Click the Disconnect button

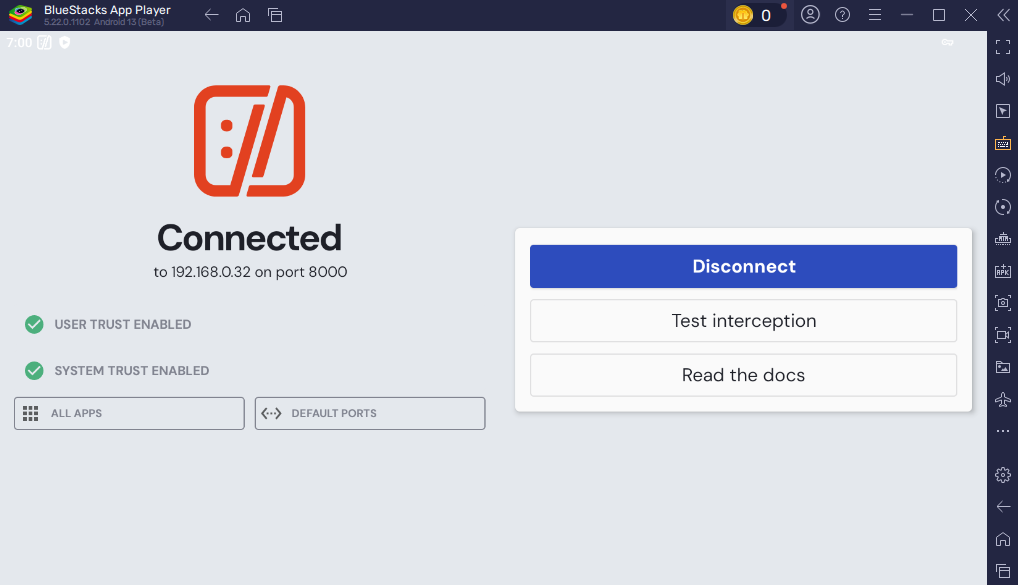[743, 266]
